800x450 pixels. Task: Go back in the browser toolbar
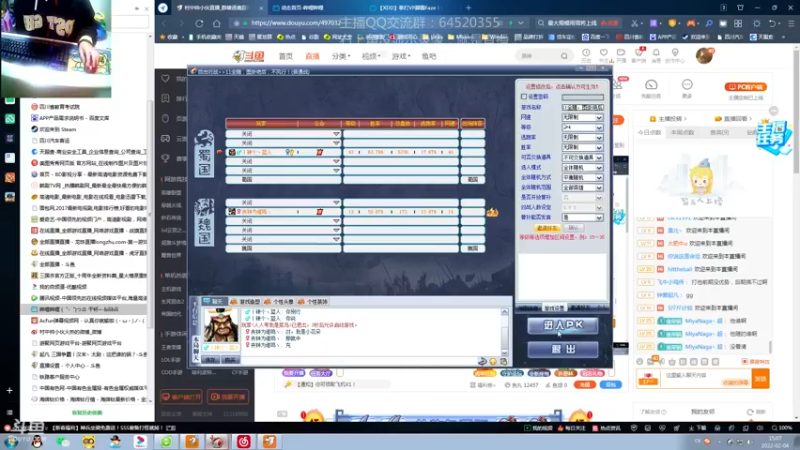tap(164, 23)
